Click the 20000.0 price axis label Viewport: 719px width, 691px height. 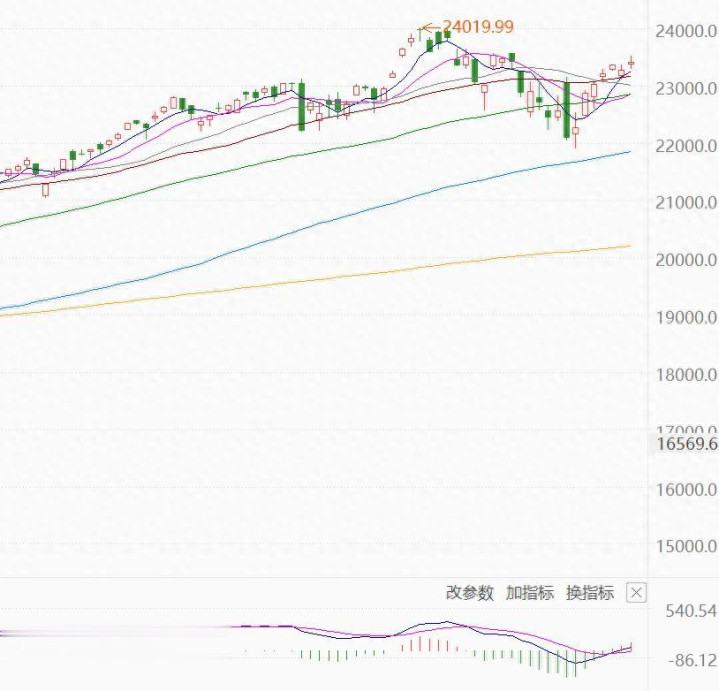pos(686,260)
